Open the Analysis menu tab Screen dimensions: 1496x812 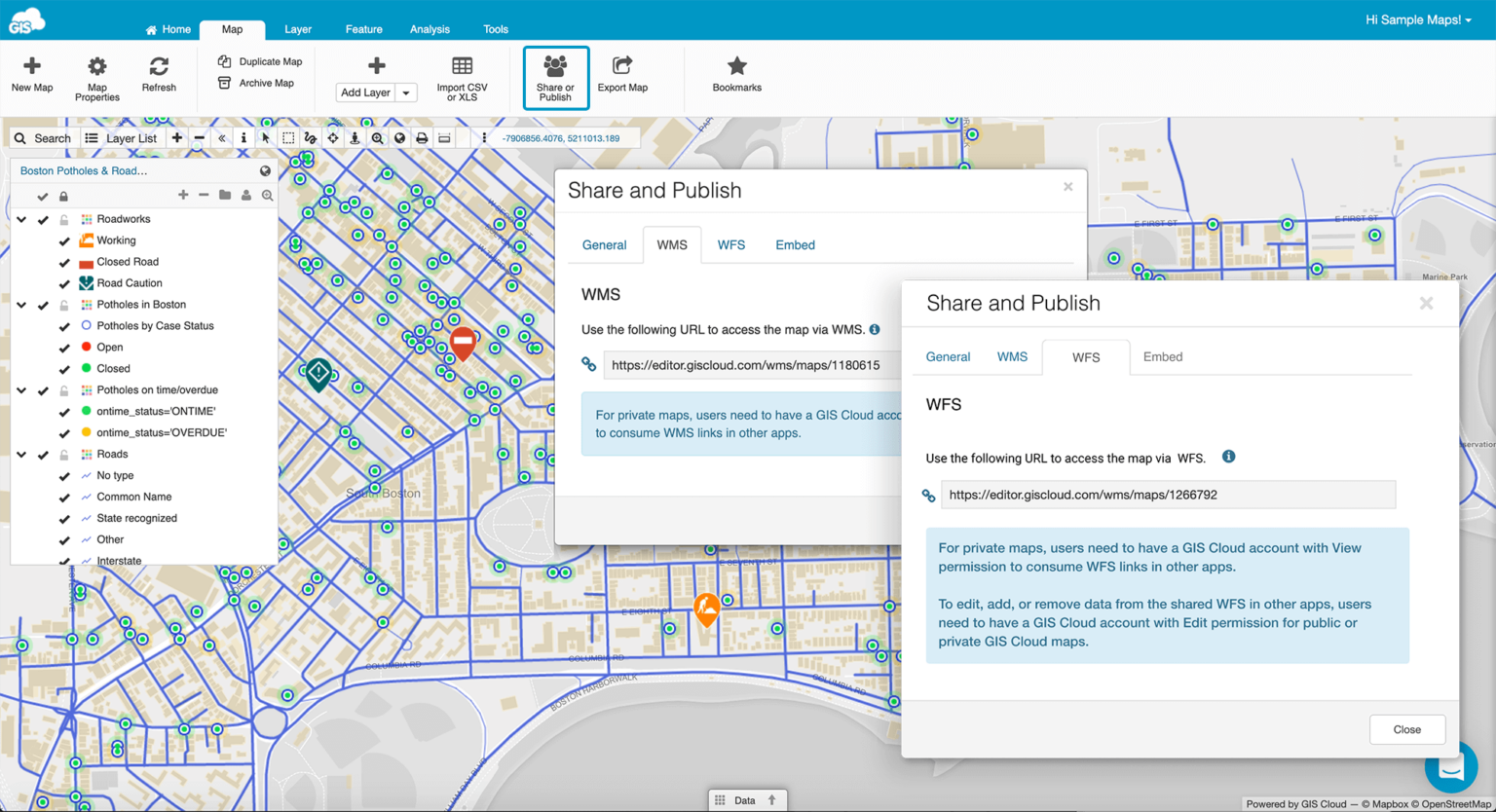[x=430, y=29]
